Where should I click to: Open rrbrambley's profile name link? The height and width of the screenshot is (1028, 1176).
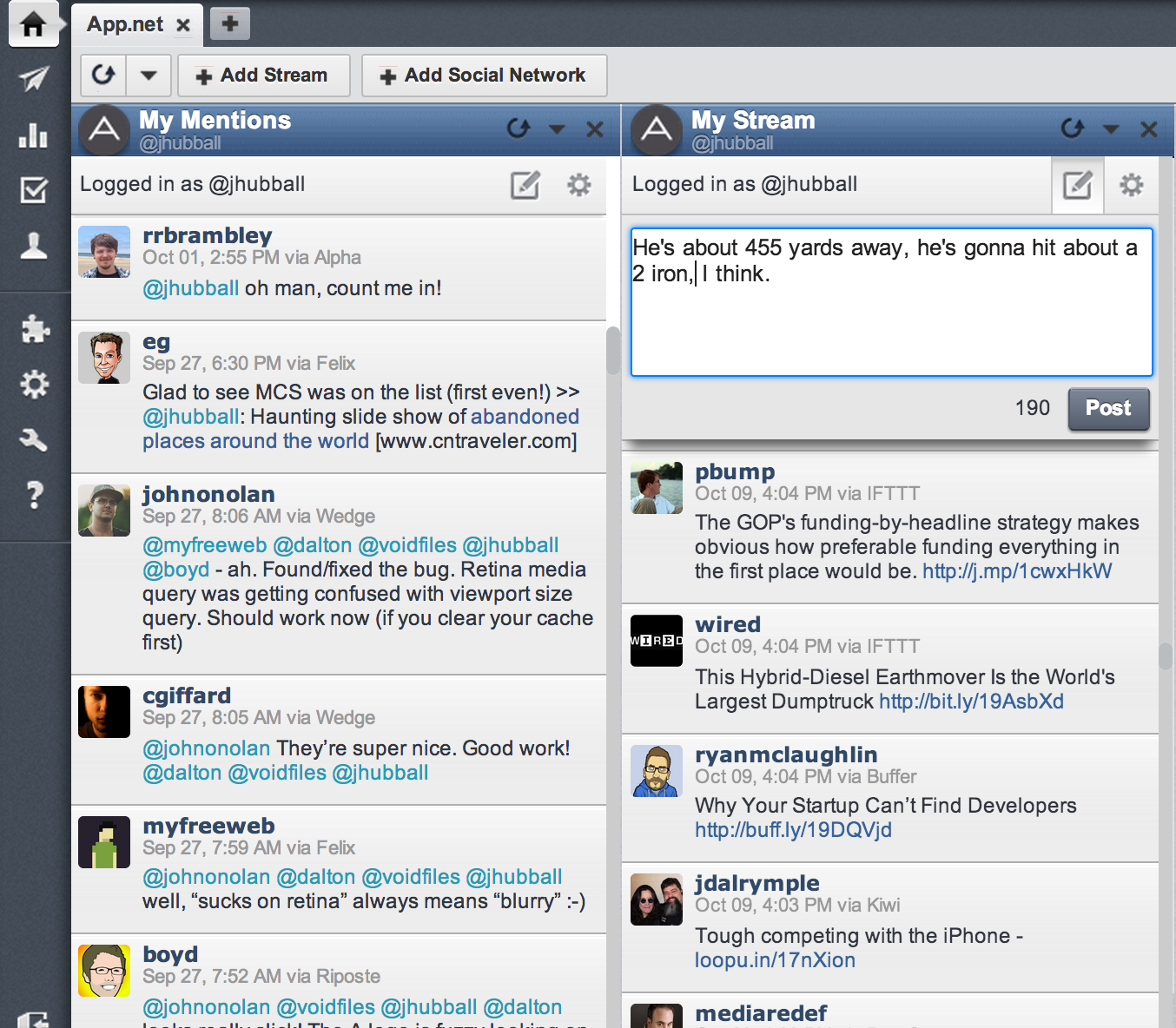(x=208, y=235)
